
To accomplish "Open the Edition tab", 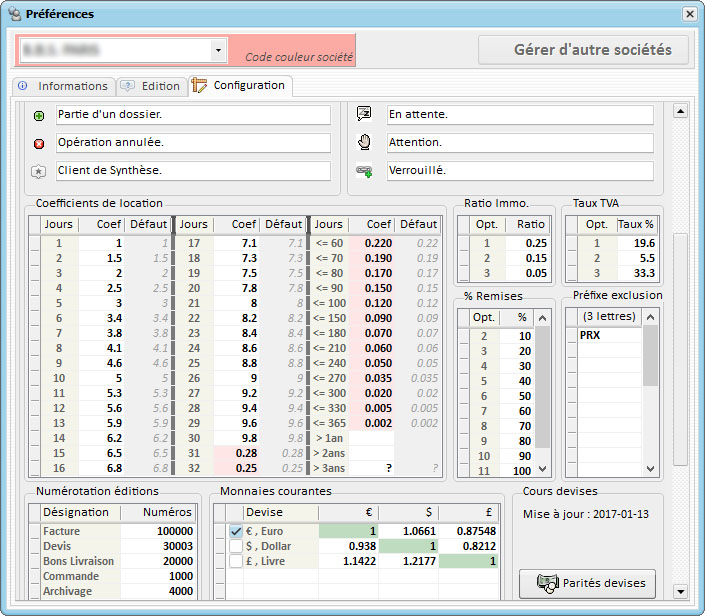I will click(151, 86).
